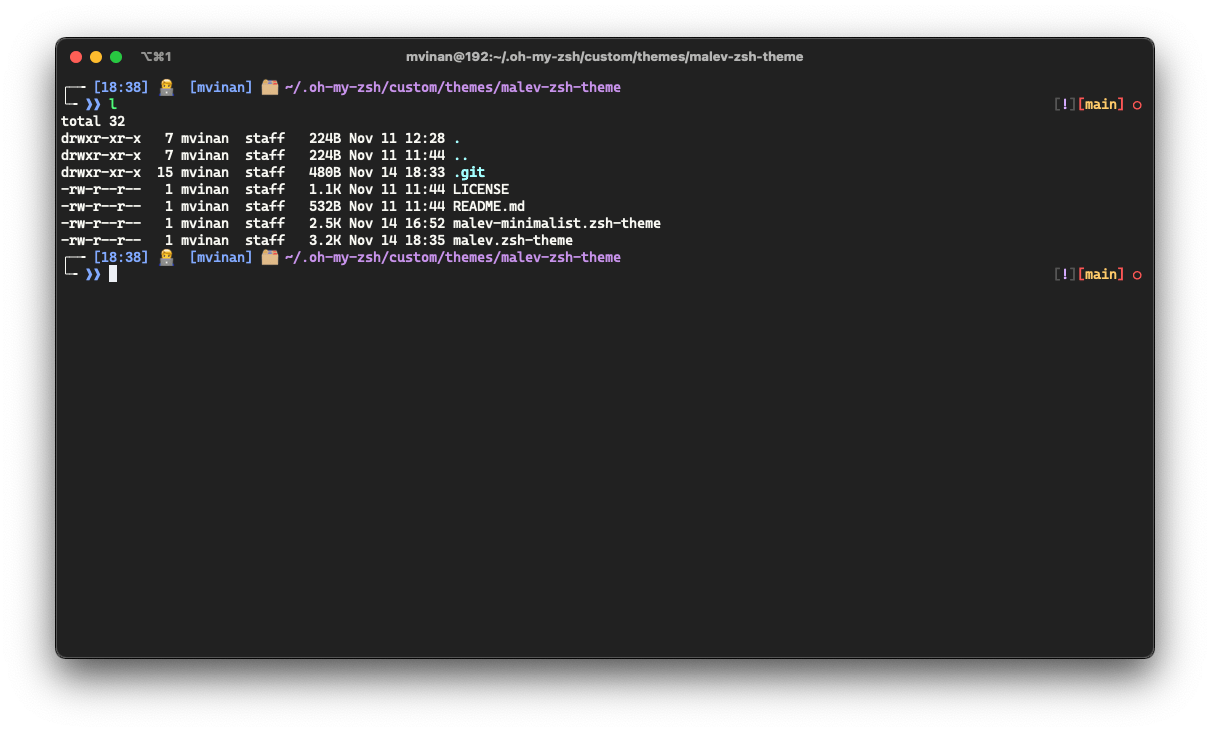Click the blinking terminal cursor
This screenshot has height=732, width=1210.
pos(112,273)
